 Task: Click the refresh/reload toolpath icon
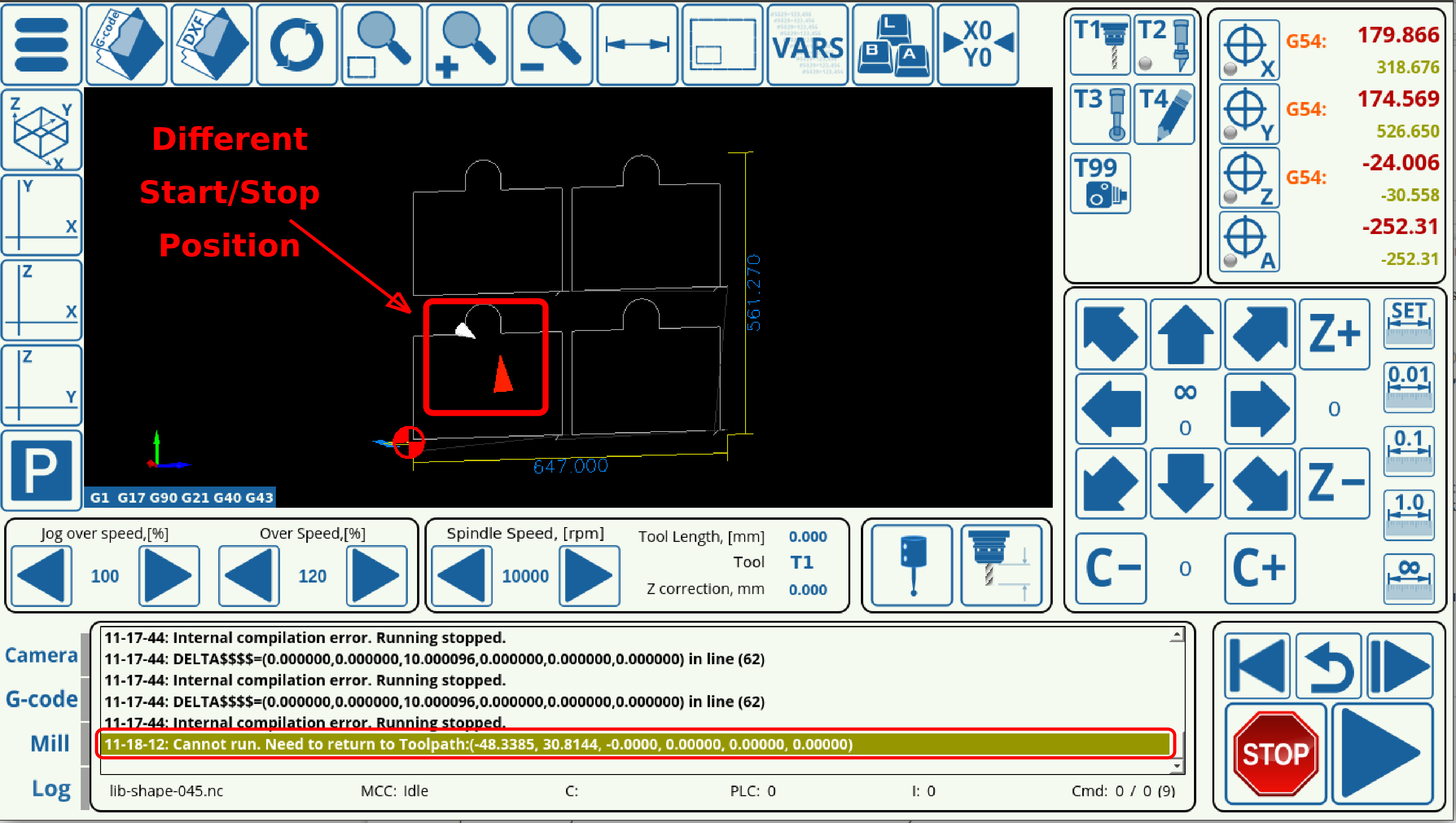(297, 44)
